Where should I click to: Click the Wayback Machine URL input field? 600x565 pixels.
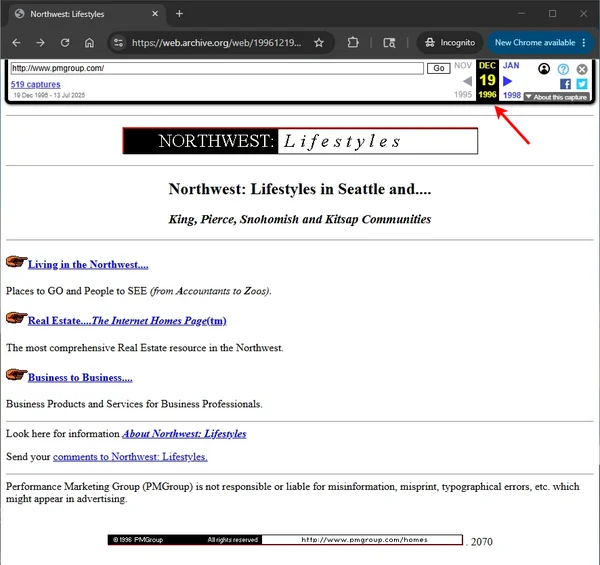pyautogui.click(x=217, y=68)
